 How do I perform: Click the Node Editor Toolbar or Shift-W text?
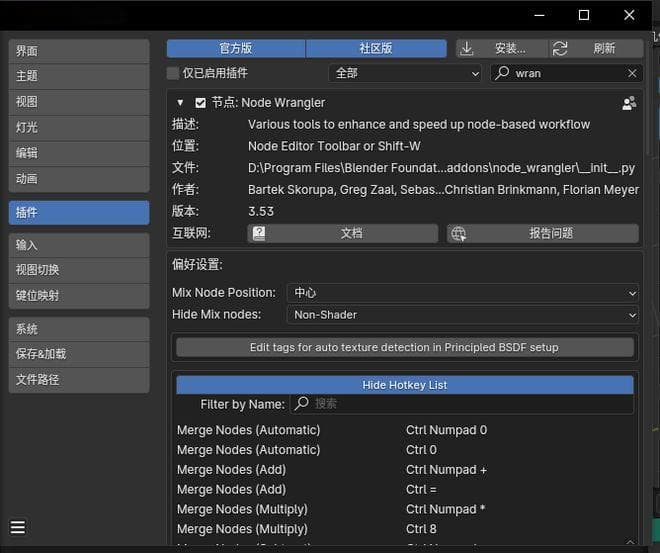click(x=334, y=146)
